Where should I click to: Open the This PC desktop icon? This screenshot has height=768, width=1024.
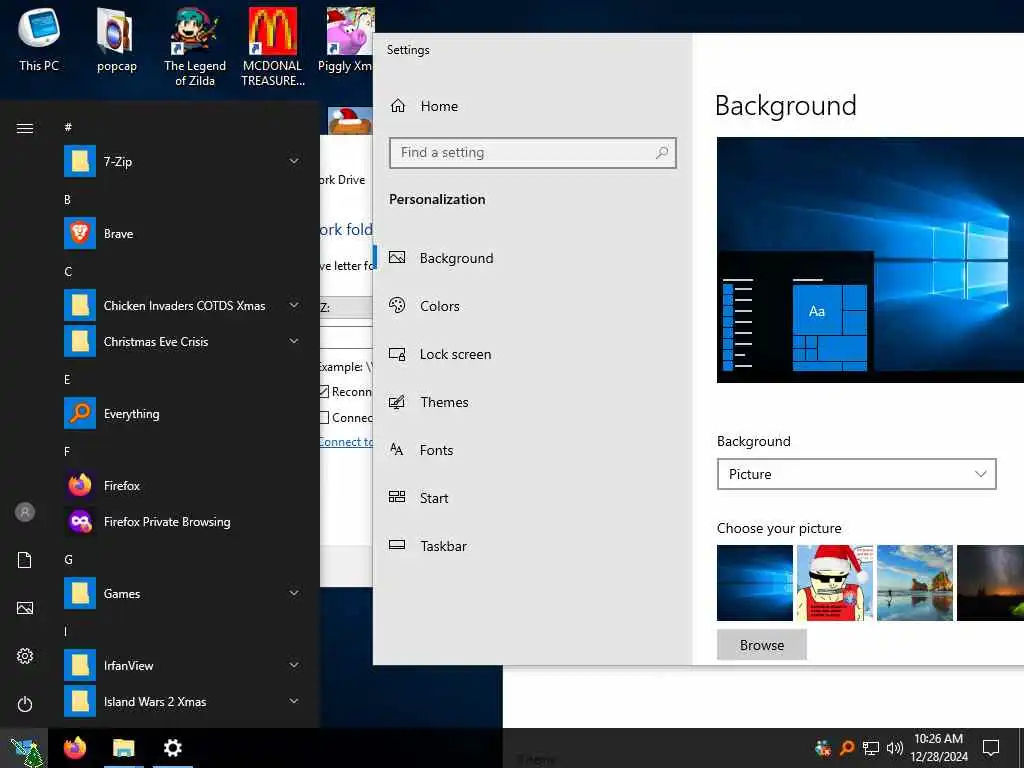coord(39,39)
